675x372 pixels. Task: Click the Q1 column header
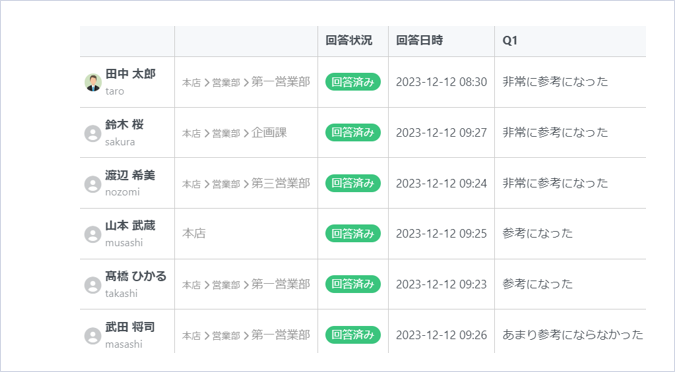pyautogui.click(x=510, y=40)
